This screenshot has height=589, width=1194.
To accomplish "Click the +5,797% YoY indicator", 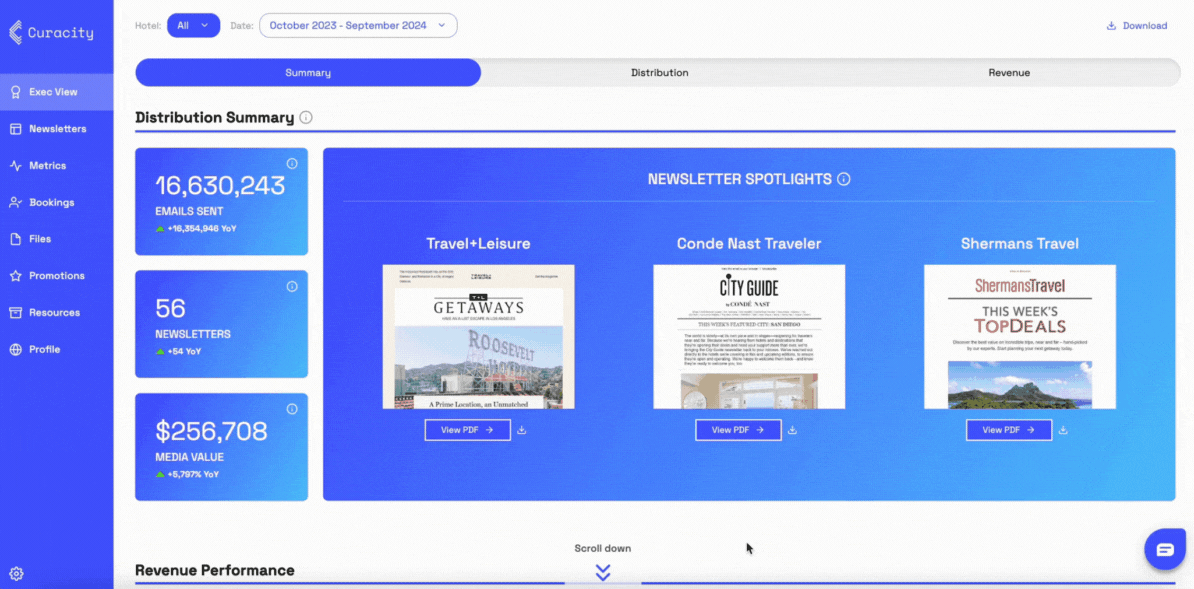I will [187, 474].
